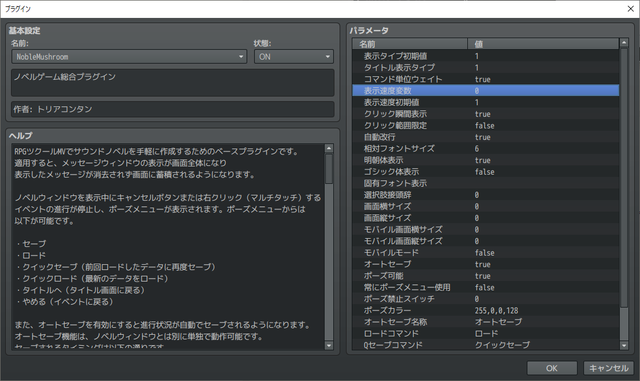
Task: Select the ポーズ可能 parameter row
Action: [486, 276]
